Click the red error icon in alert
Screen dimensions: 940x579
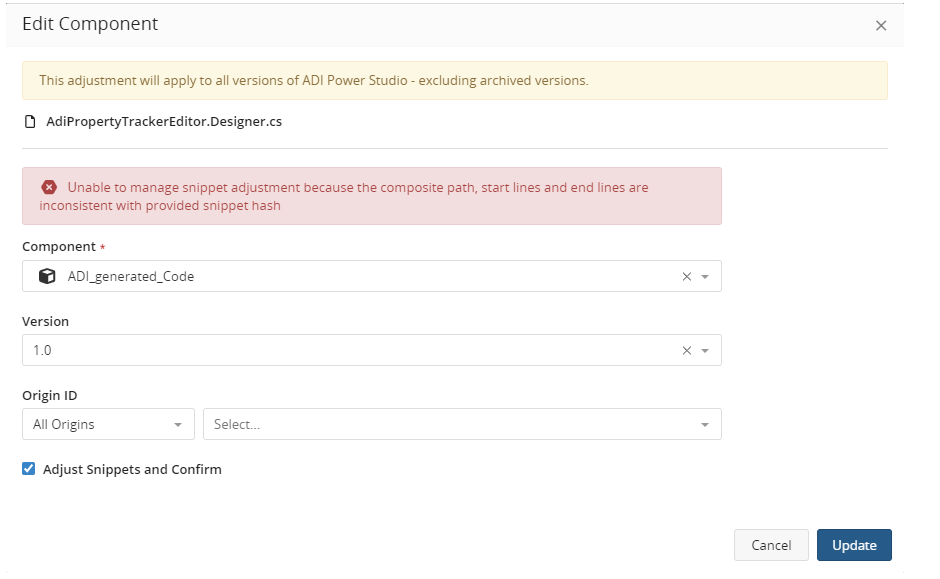point(49,188)
